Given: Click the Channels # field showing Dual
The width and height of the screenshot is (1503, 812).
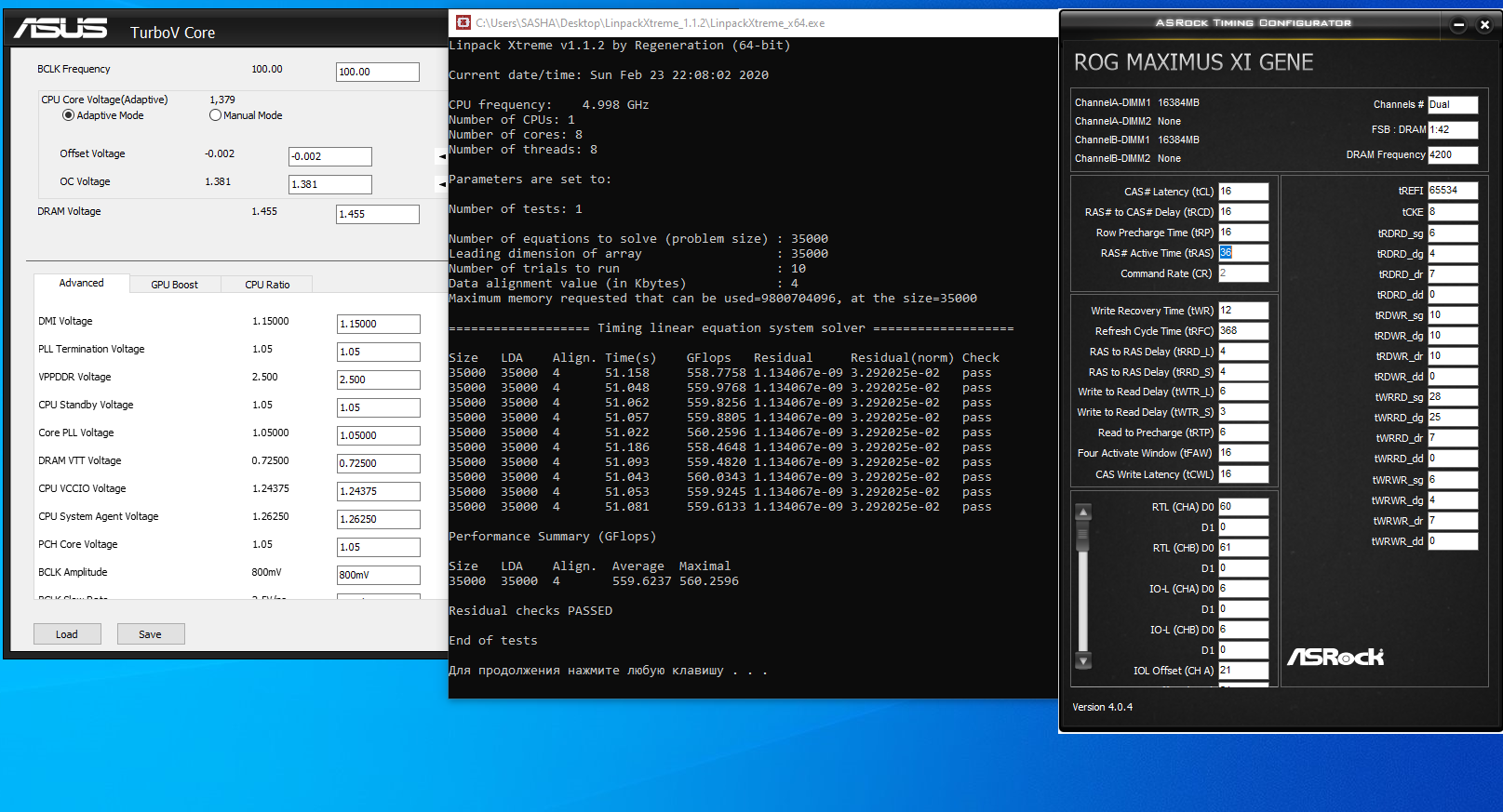Looking at the screenshot, I should coord(1453,105).
